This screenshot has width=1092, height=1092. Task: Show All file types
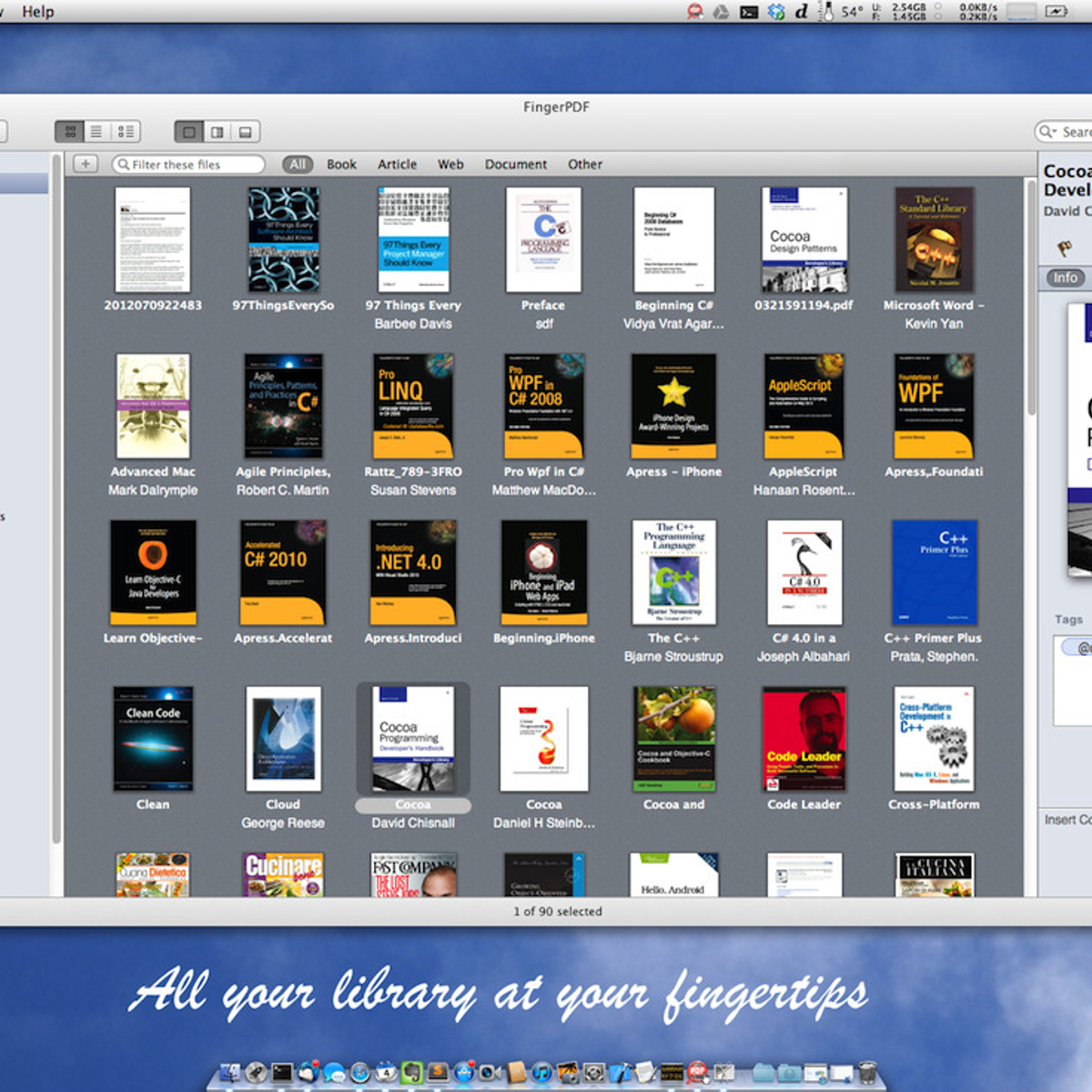tap(298, 165)
